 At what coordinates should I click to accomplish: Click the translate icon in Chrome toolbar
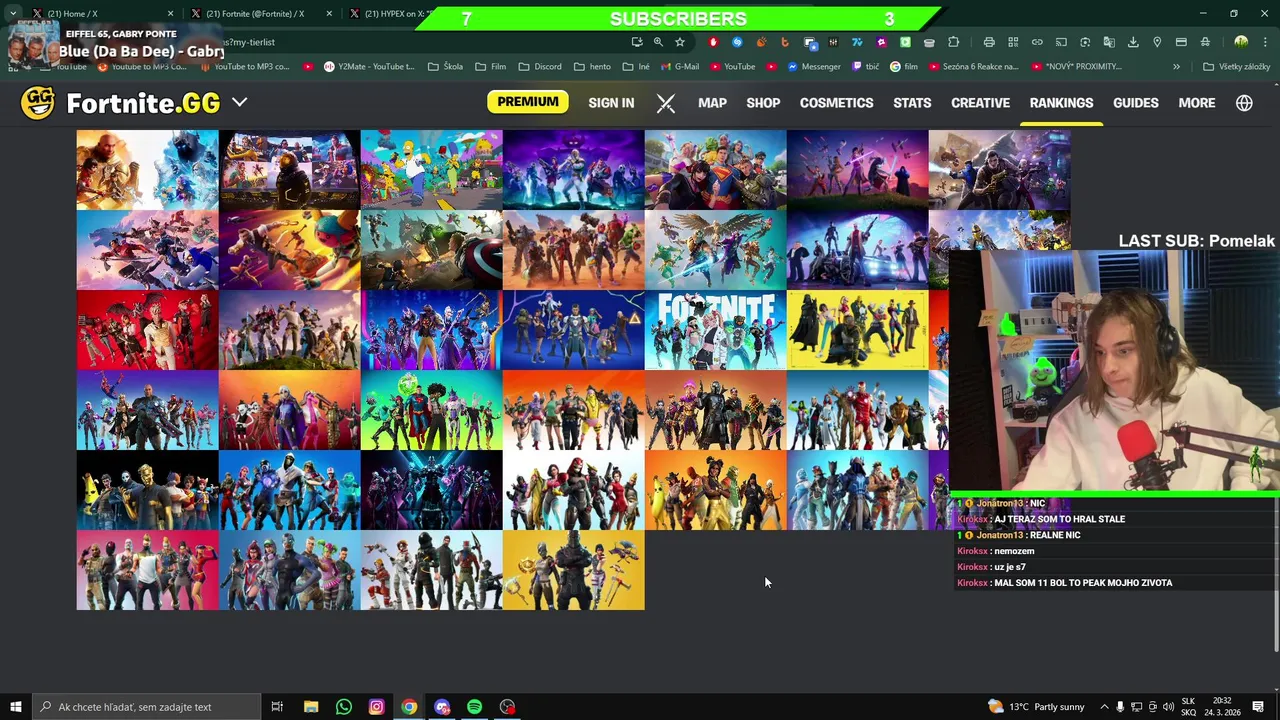coord(1109,42)
